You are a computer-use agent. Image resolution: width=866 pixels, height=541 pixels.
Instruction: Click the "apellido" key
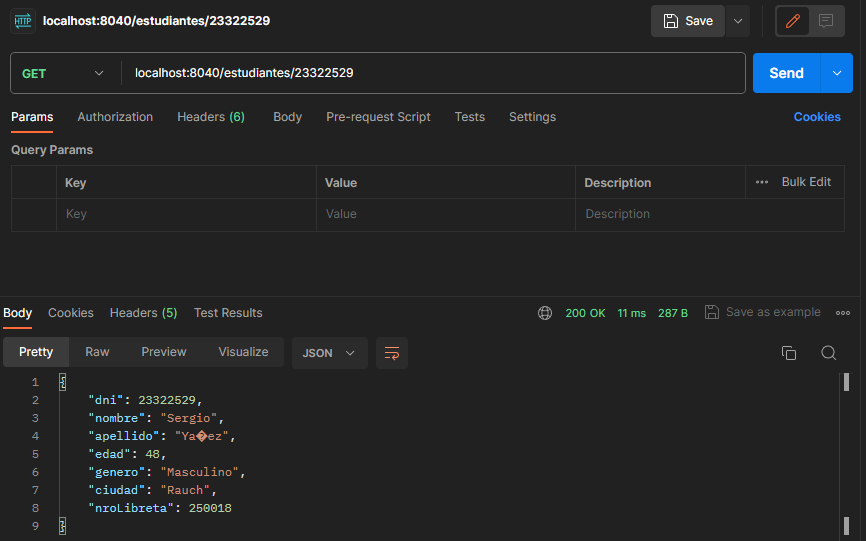[124, 436]
